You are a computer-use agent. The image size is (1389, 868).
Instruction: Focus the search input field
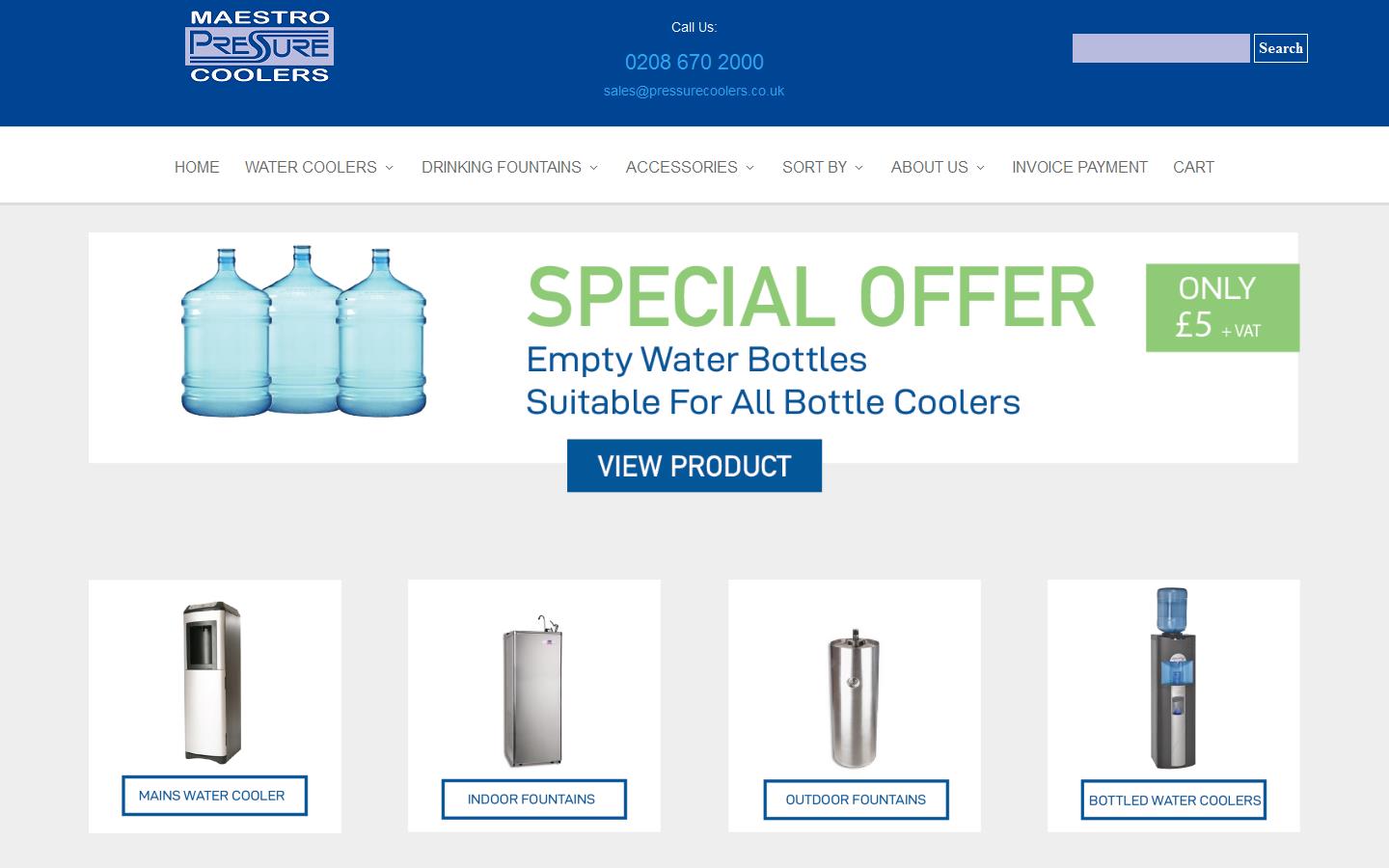tap(1161, 48)
